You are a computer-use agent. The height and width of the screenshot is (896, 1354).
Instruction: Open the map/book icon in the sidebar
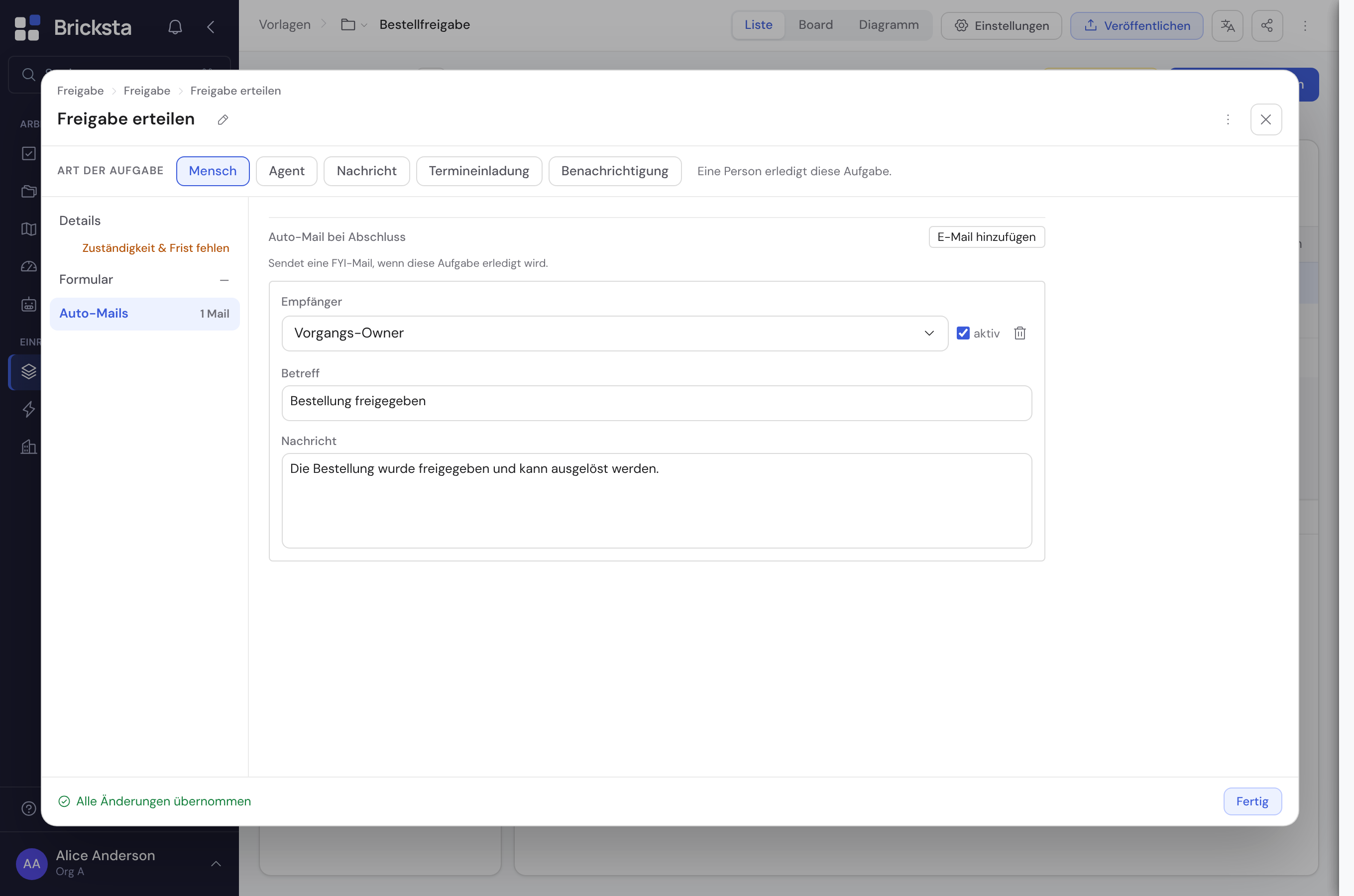point(28,229)
